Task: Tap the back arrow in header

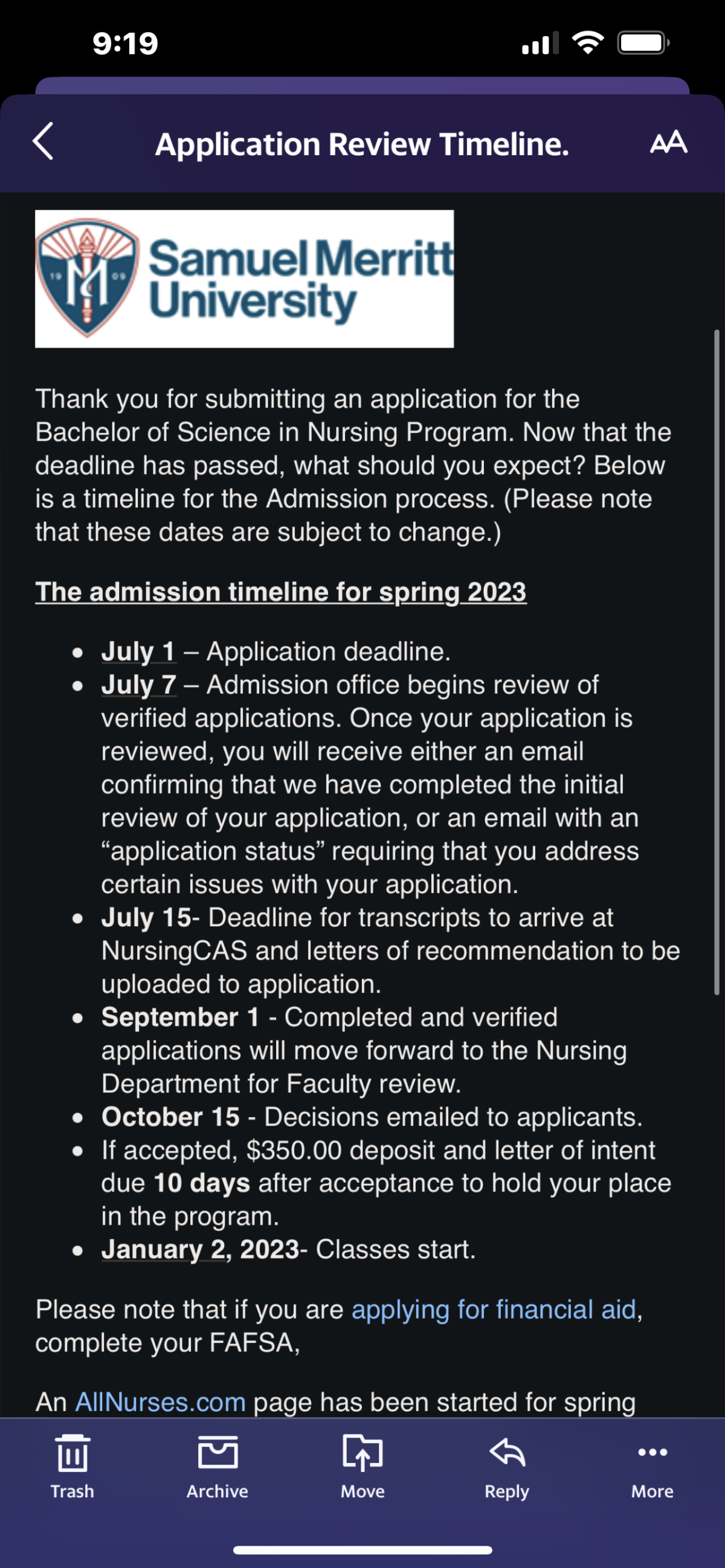Action: [43, 141]
